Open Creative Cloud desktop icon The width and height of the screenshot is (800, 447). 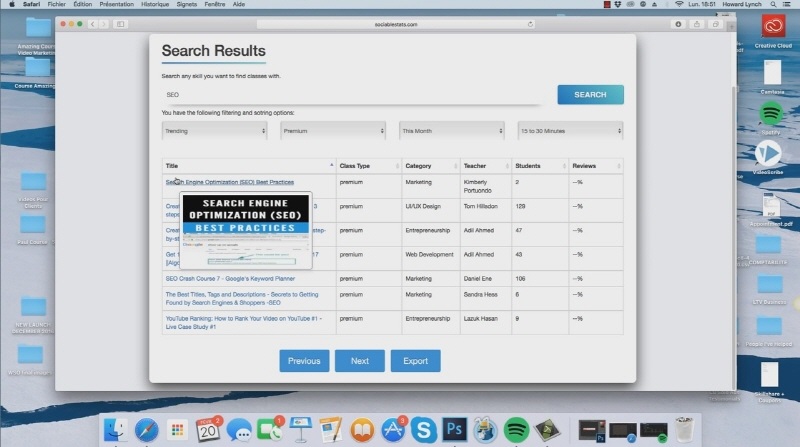tap(773, 26)
